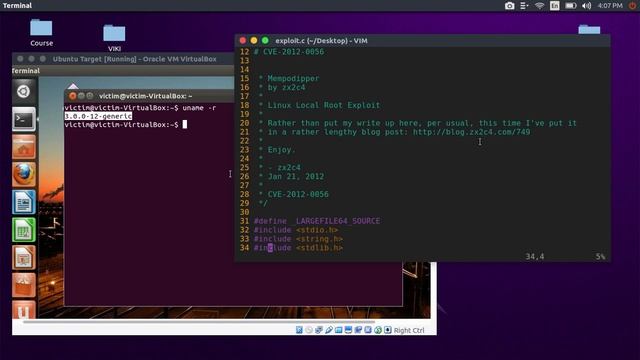
Task: Open the Terminal menu inside guest panel
Action: pyautogui.click(x=26, y=71)
